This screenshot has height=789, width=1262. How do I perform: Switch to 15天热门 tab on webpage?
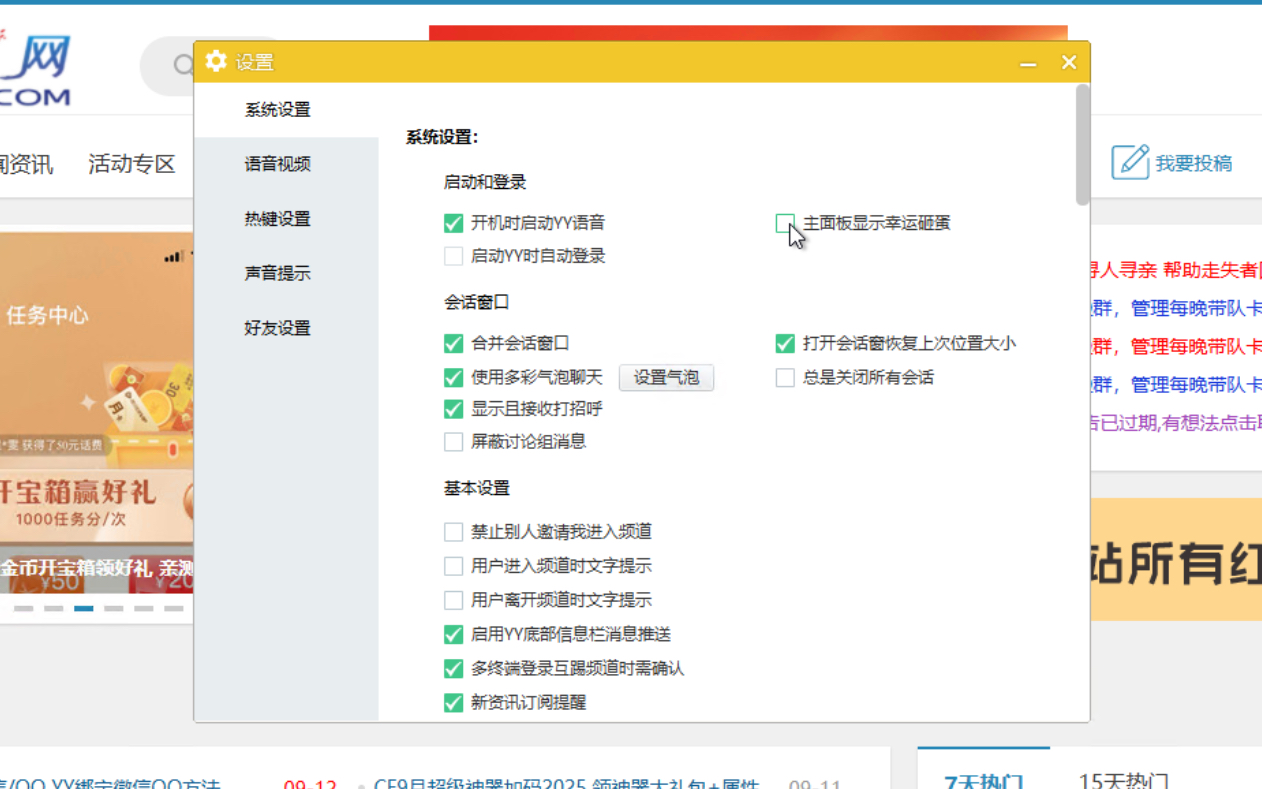click(1124, 780)
